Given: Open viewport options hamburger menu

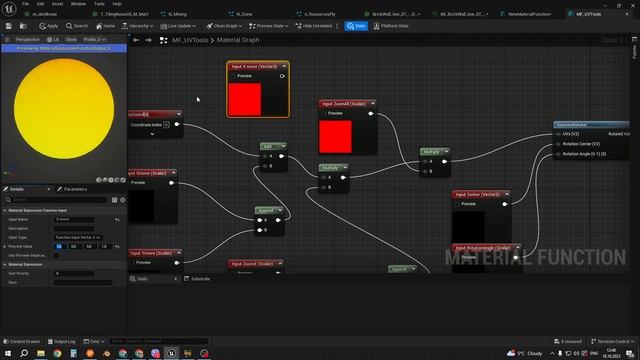Looking at the screenshot, I should 7,40.
